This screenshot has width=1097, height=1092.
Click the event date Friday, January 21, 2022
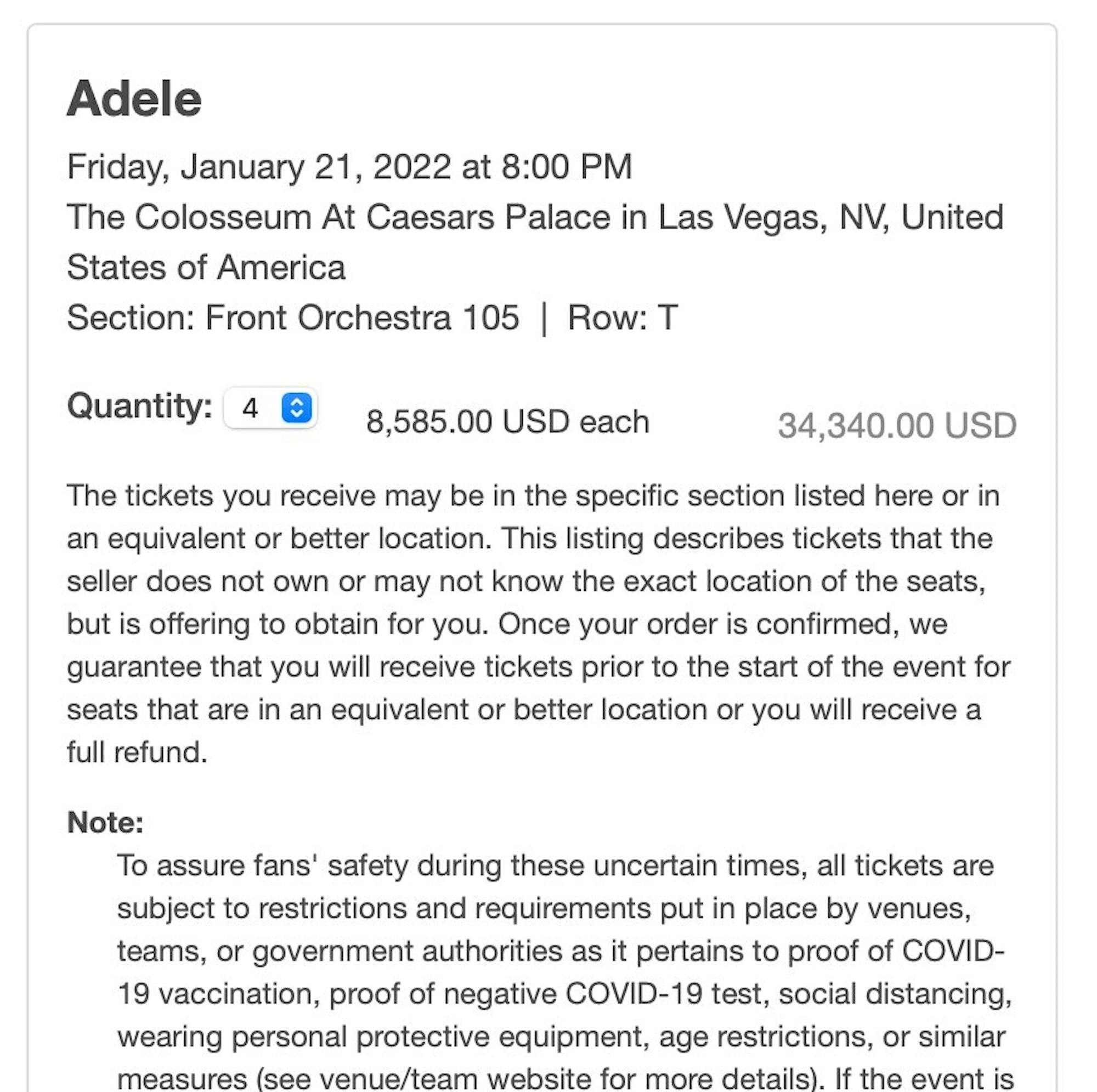coord(349,166)
